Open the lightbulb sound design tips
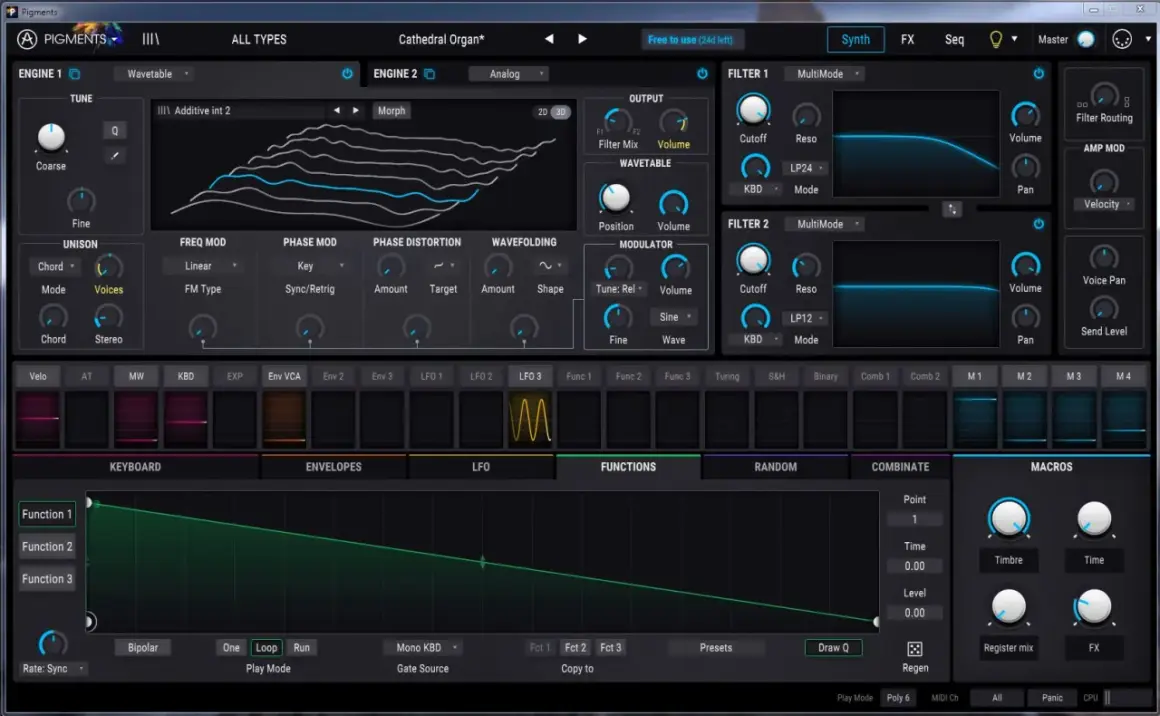Screen dimensions: 1160x716 pos(996,39)
